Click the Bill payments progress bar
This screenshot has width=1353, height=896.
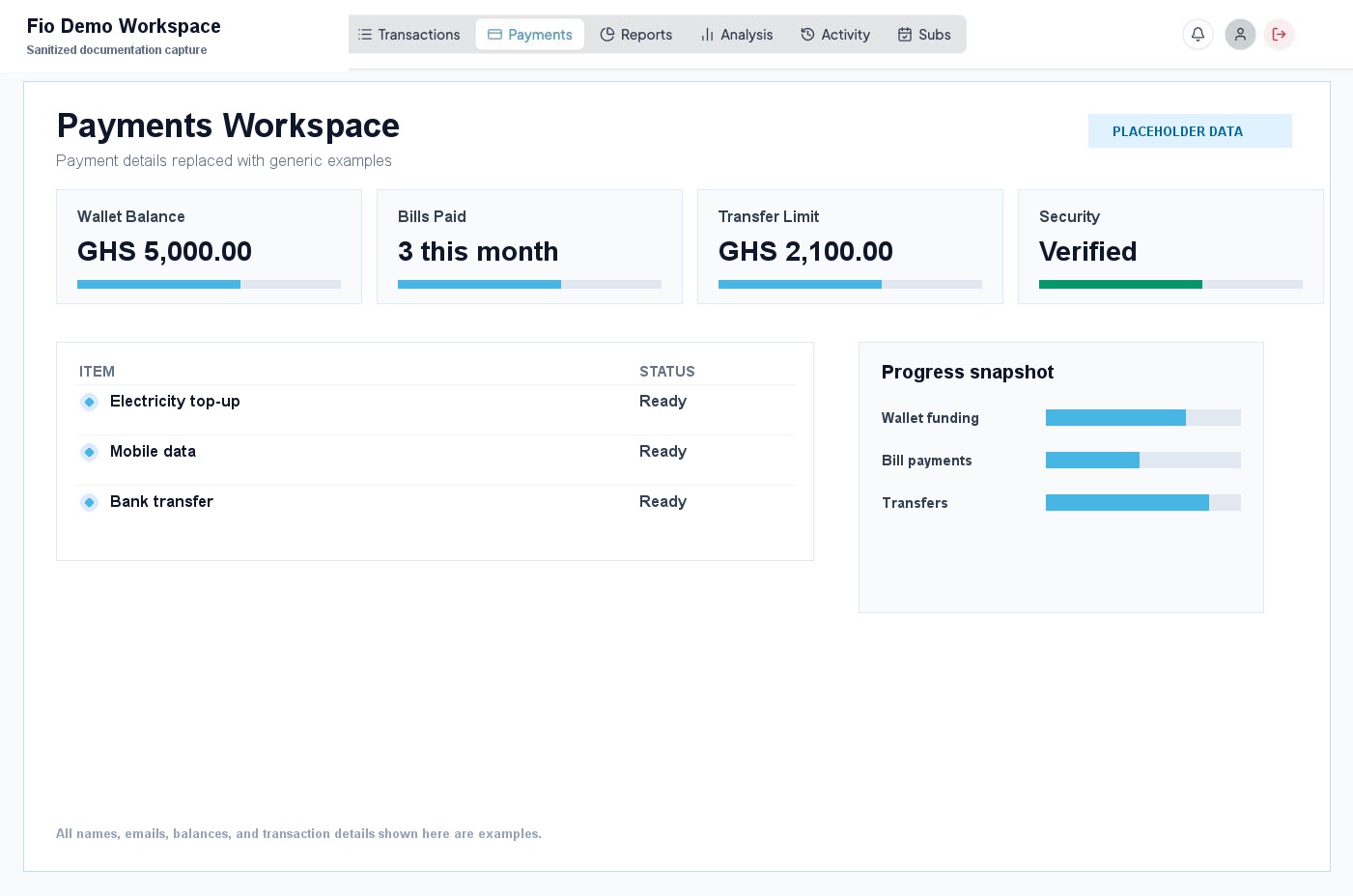tap(1143, 461)
